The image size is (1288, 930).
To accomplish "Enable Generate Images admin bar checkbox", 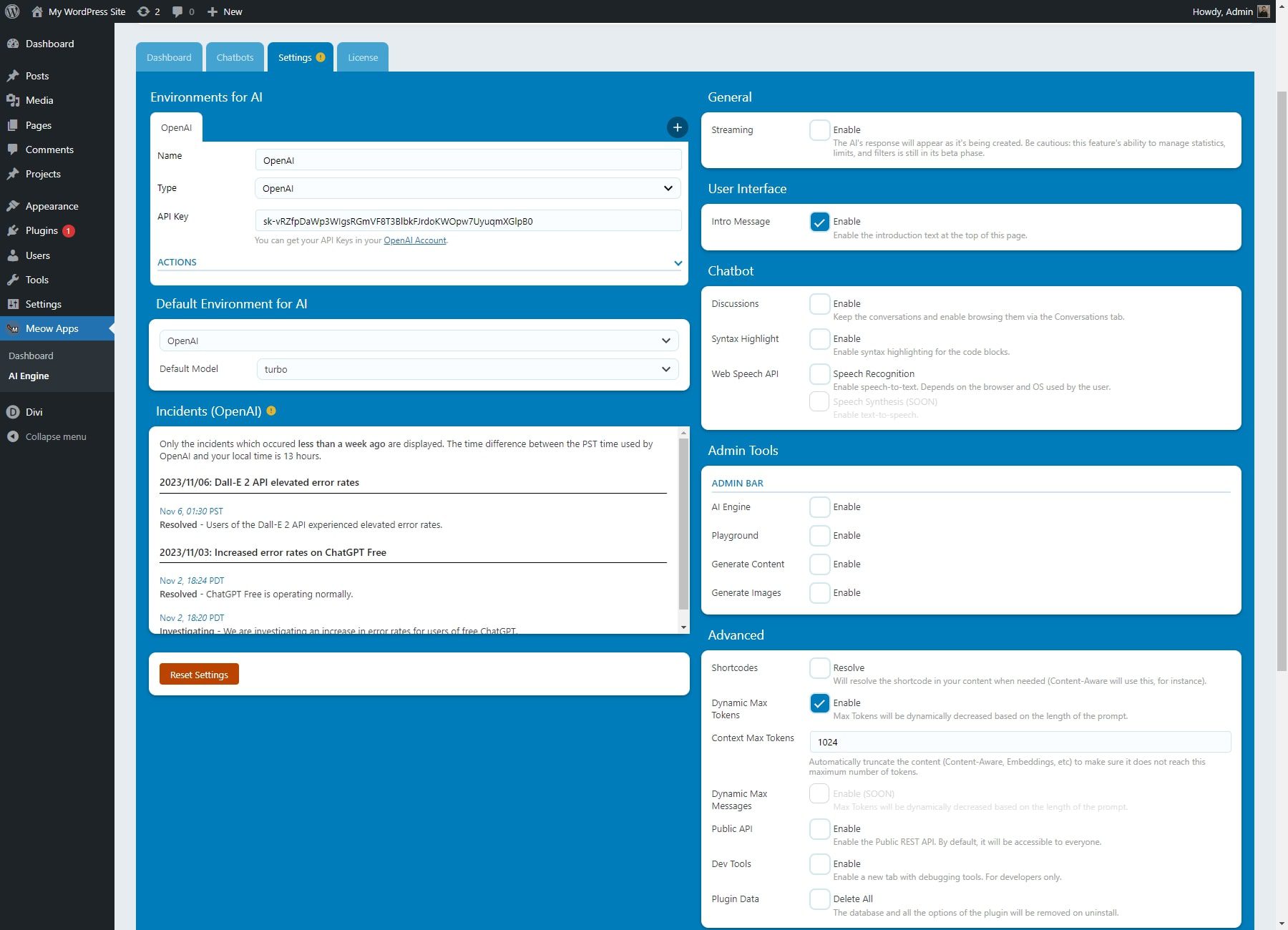I will click(819, 593).
